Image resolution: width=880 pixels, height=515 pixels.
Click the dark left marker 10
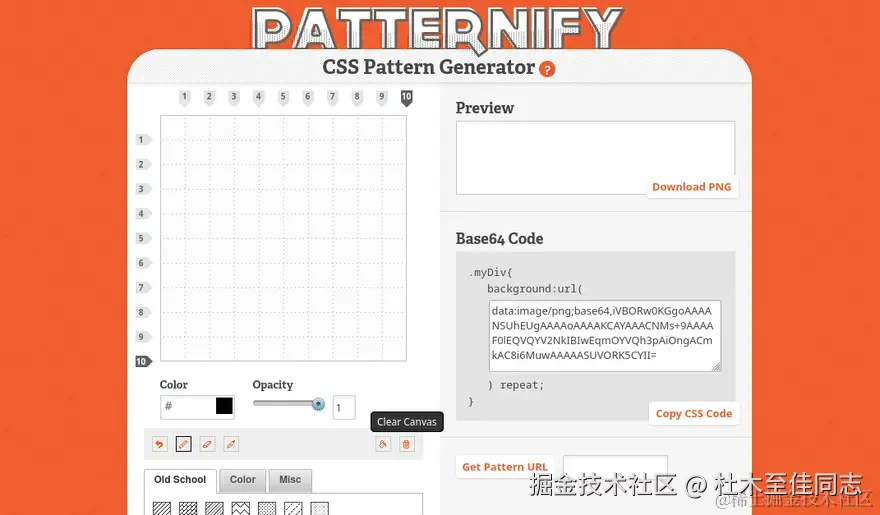click(x=143, y=362)
